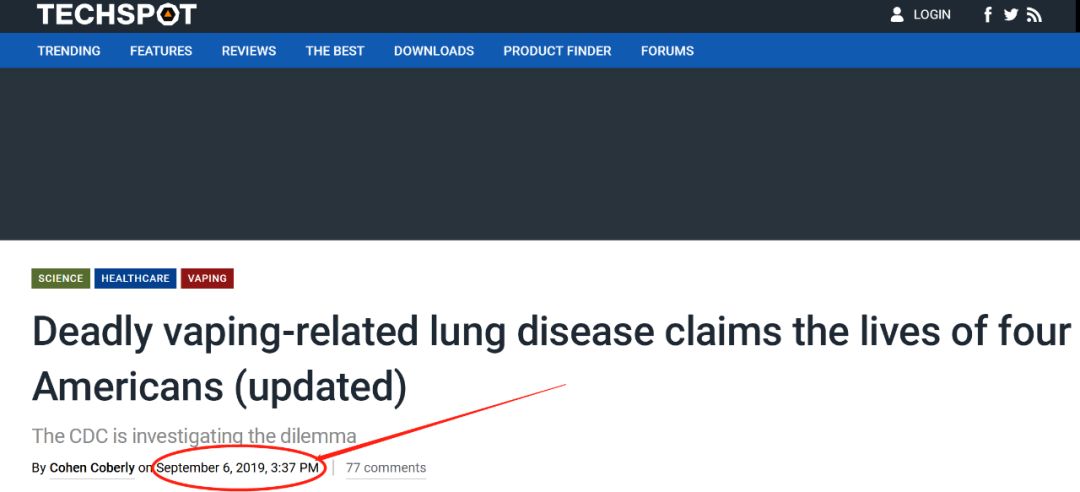
Task: Click the dark banner area below navigation
Action: point(540,153)
